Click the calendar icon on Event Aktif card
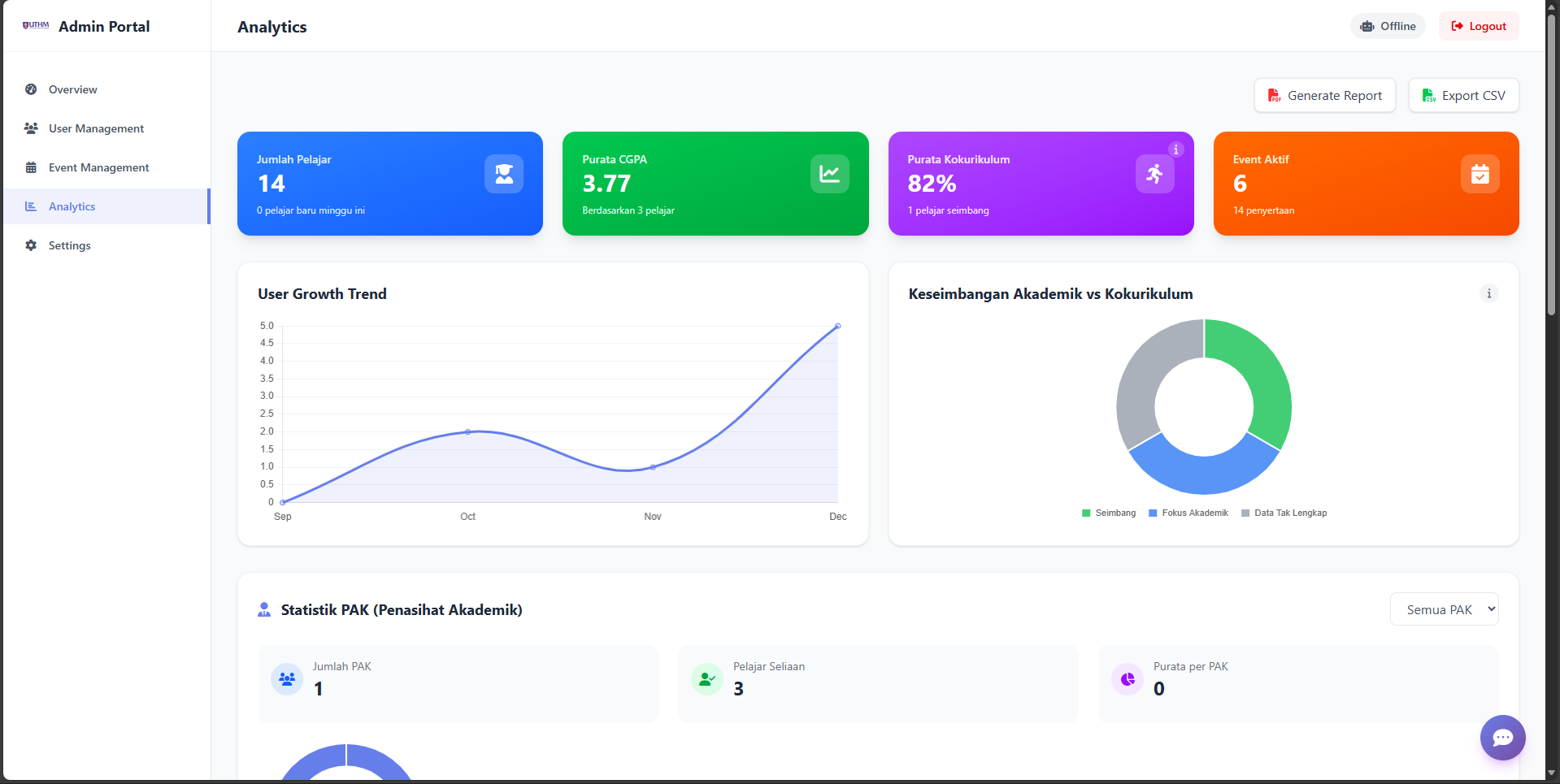This screenshot has height=784, width=1560. pyautogui.click(x=1480, y=174)
